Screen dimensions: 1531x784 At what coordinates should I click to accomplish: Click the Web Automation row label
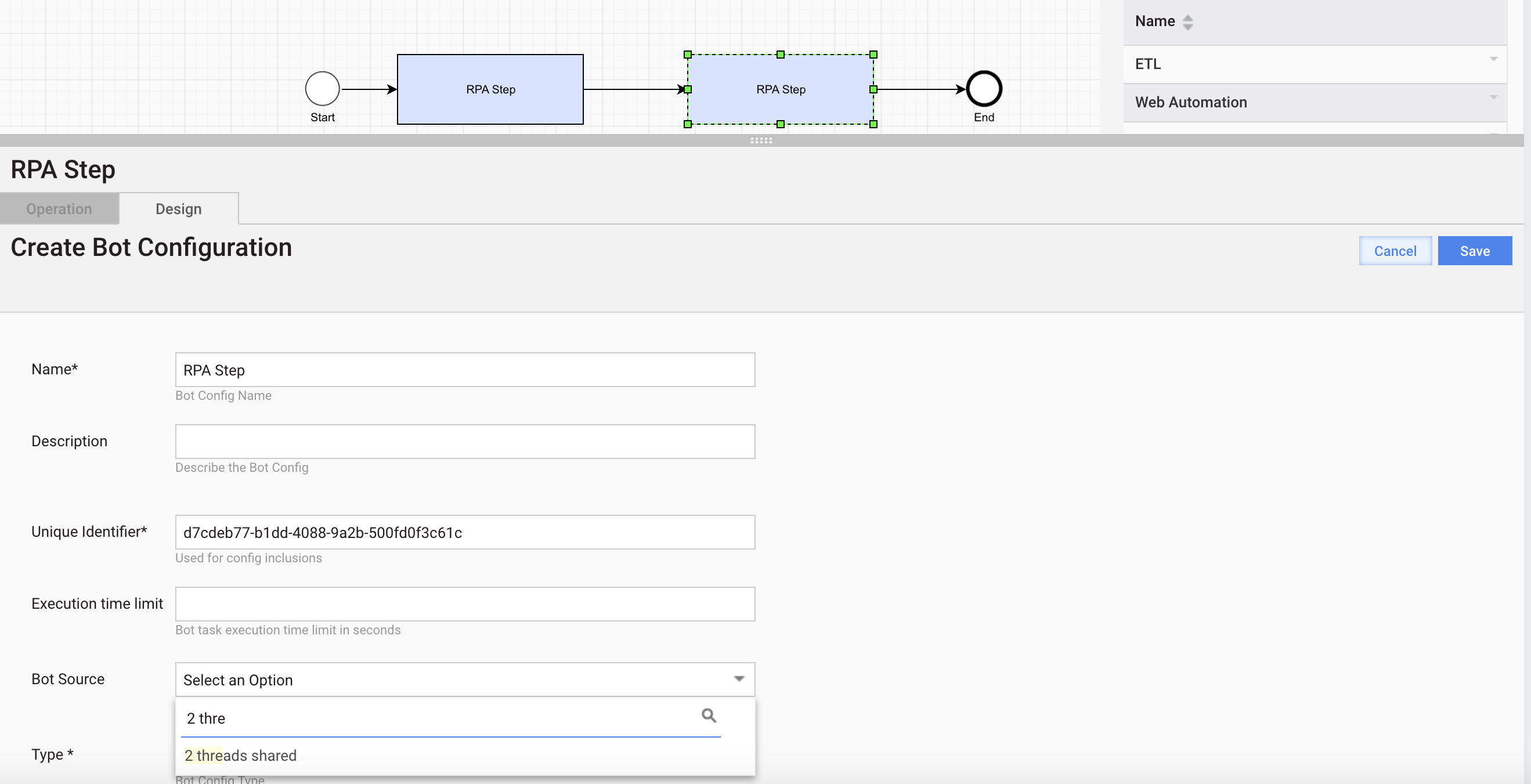(1191, 102)
